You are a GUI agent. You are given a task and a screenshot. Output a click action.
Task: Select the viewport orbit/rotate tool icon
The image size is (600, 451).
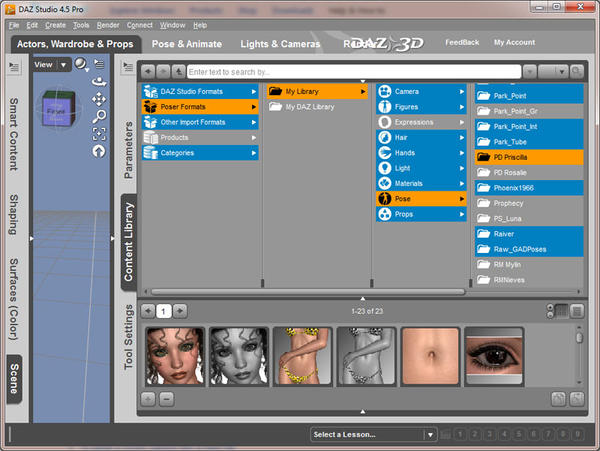pos(99,81)
